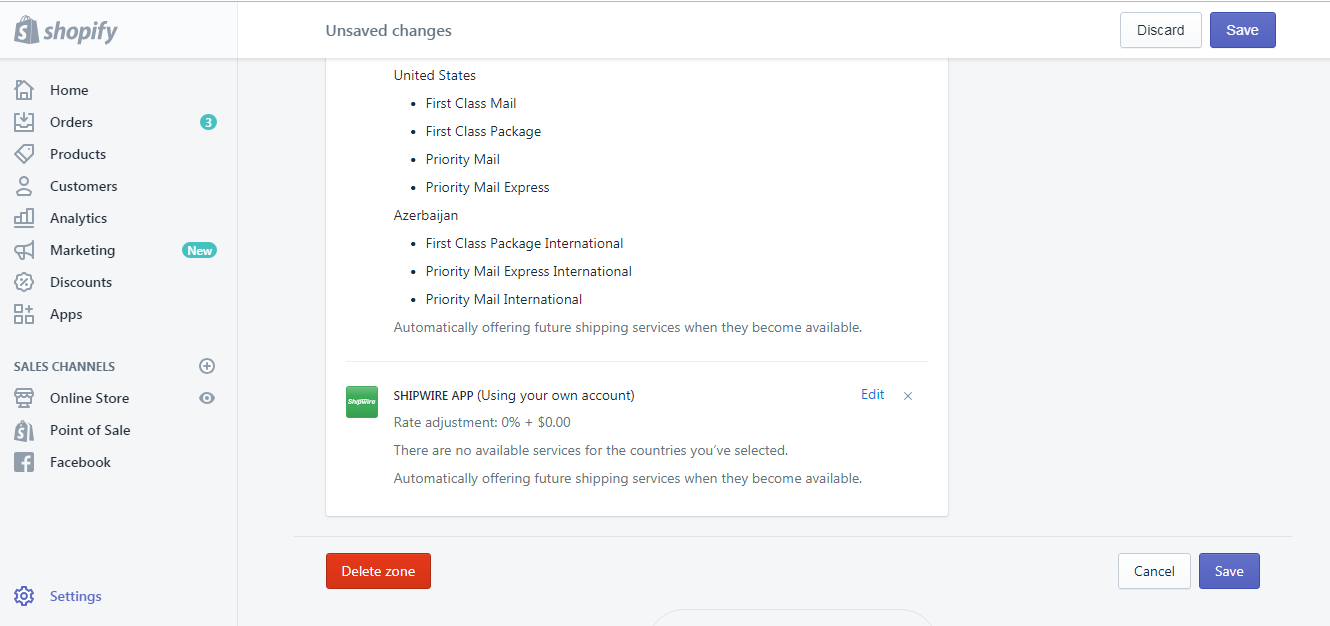1330x626 pixels.
Task: Click the Shopify logo
Action: pyautogui.click(x=66, y=30)
